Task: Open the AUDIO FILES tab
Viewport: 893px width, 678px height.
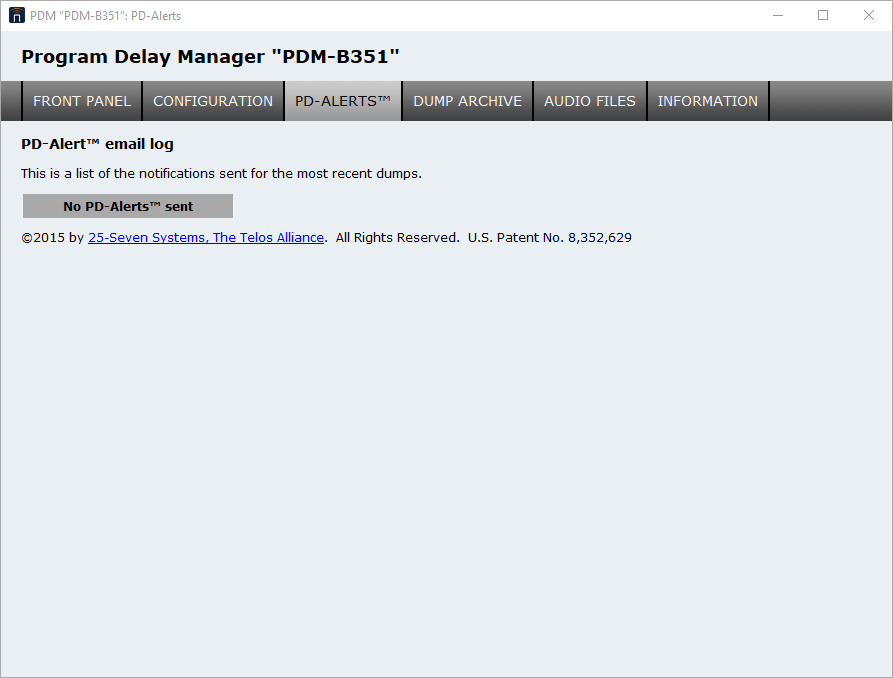Action: pyautogui.click(x=589, y=101)
